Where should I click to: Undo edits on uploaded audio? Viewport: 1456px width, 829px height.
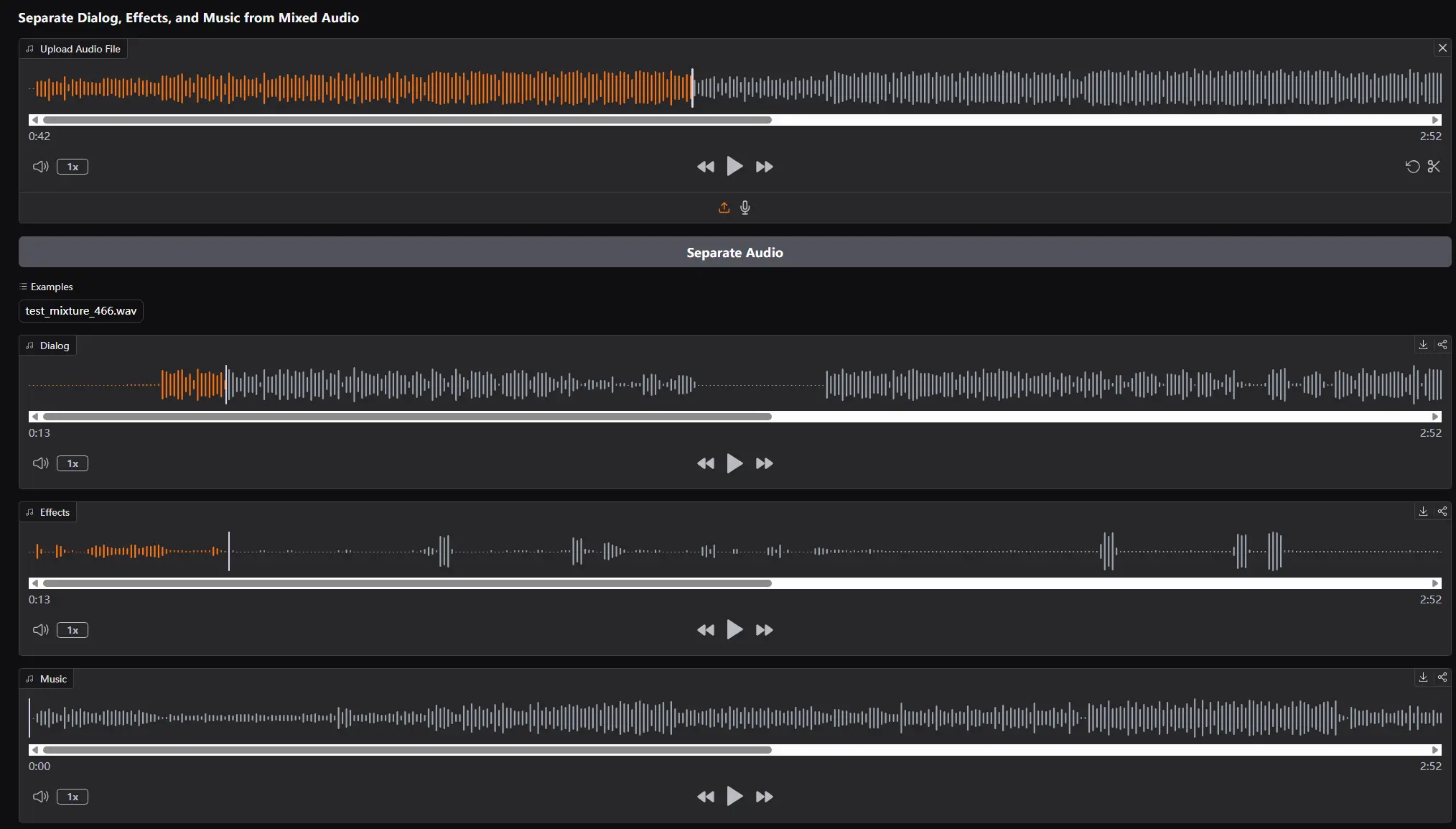click(1412, 167)
